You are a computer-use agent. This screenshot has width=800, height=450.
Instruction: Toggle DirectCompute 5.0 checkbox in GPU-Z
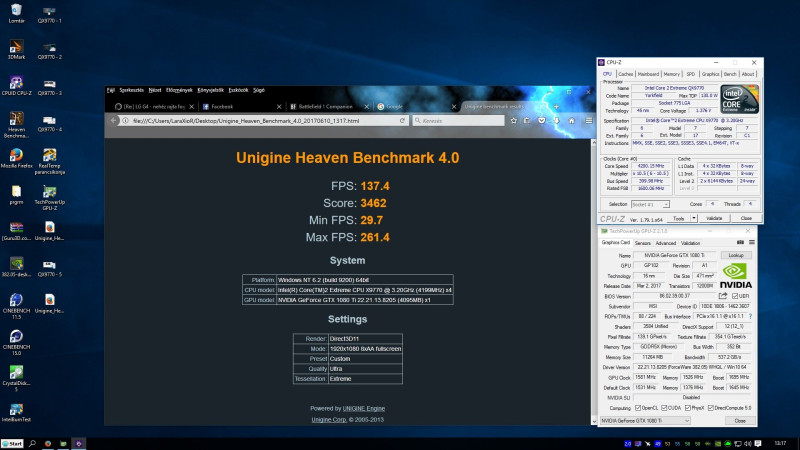pos(711,408)
